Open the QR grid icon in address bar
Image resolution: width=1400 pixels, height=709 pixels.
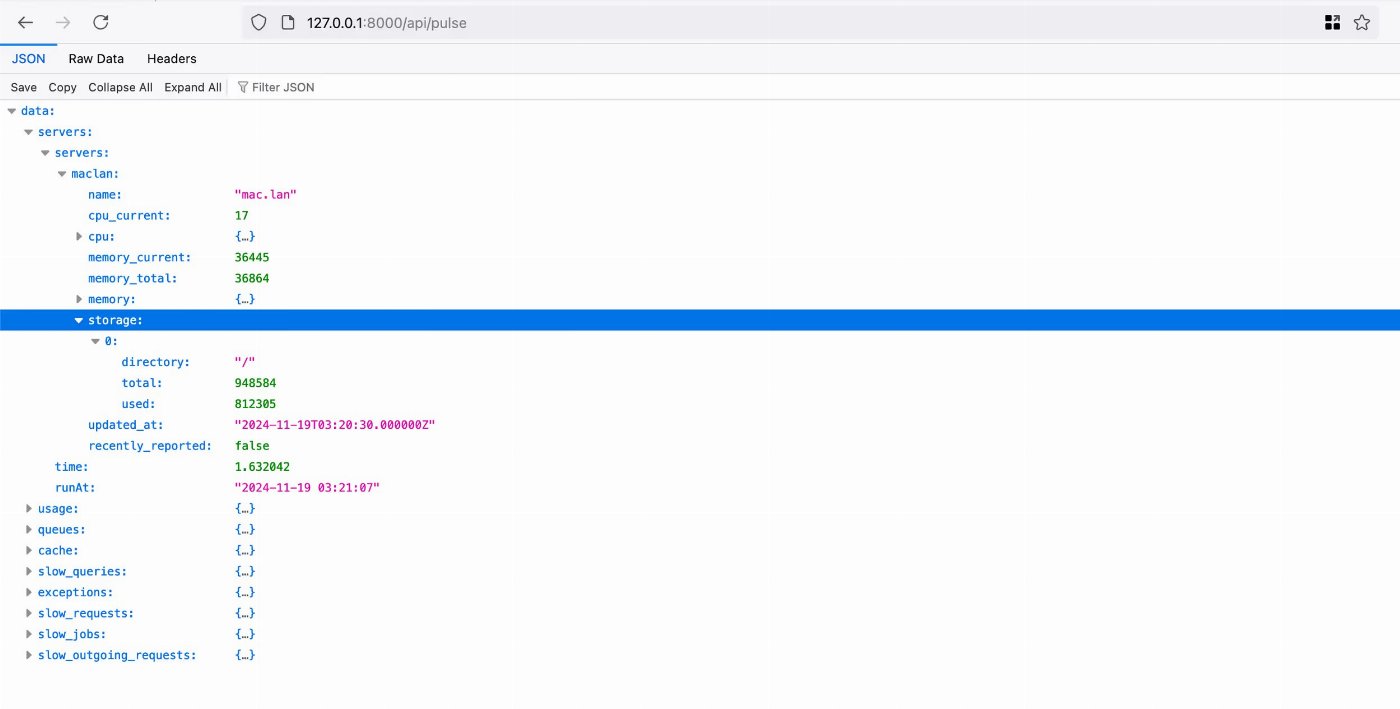[1332, 22]
